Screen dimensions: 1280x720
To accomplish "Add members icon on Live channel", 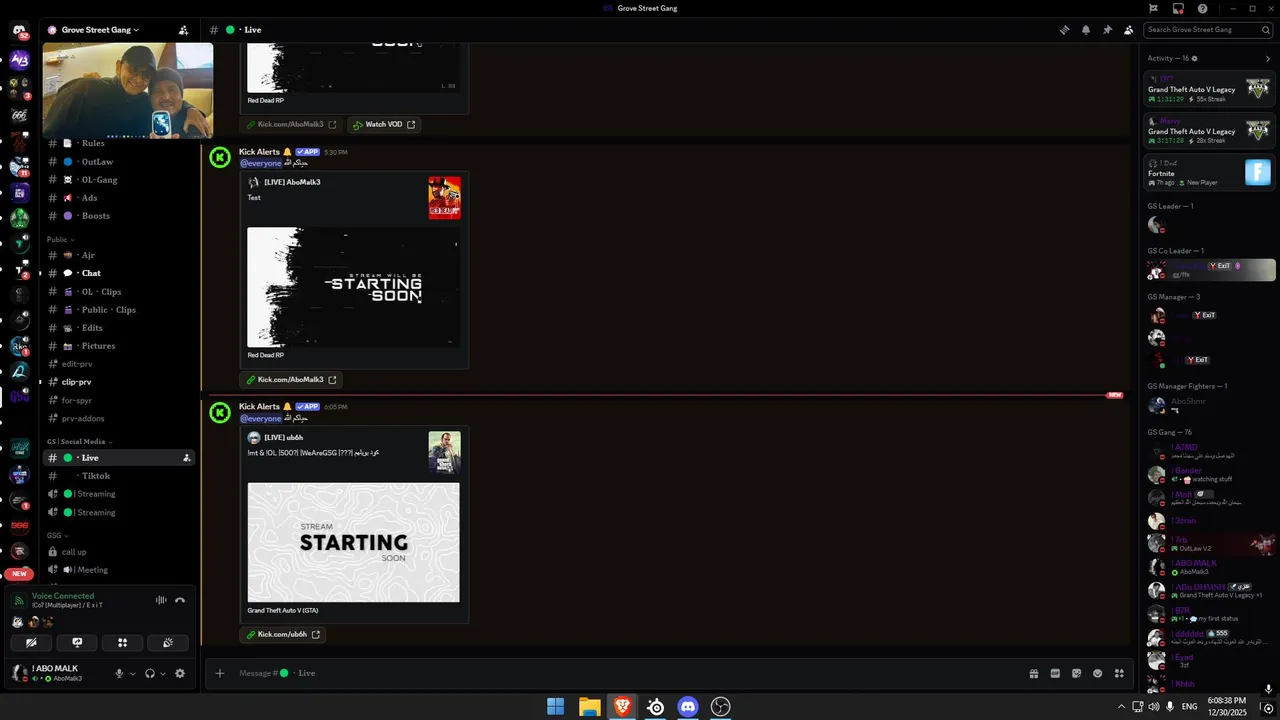I will click(x=186, y=458).
